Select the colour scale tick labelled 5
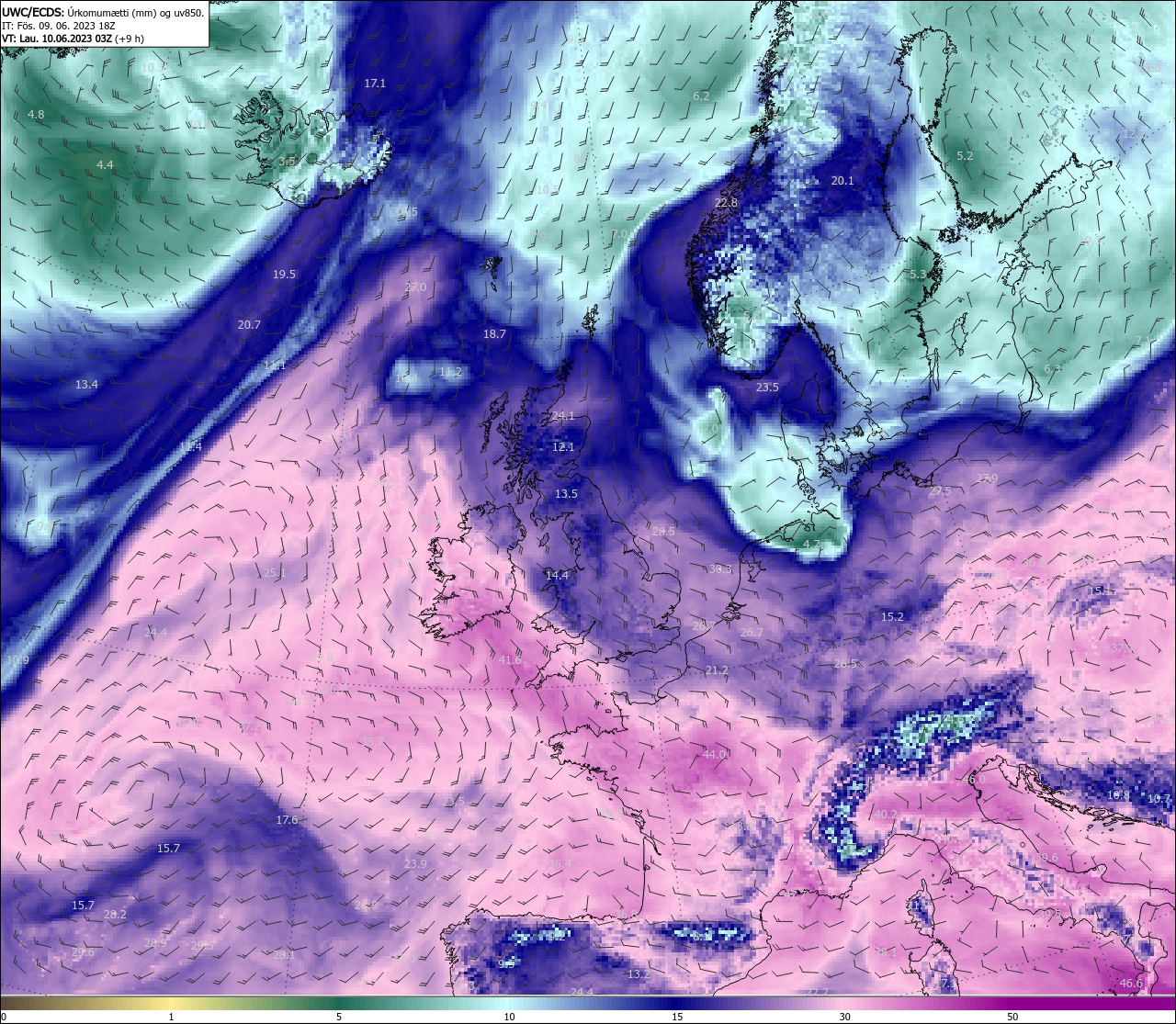Screen dimensions: 1176x1024 click(x=339, y=1017)
